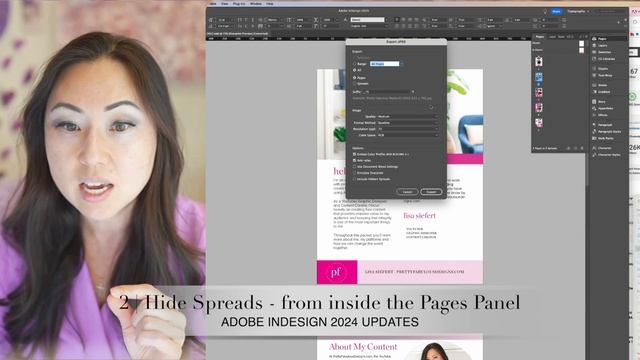
Task: Open the Help menu
Action: pos(270,4)
